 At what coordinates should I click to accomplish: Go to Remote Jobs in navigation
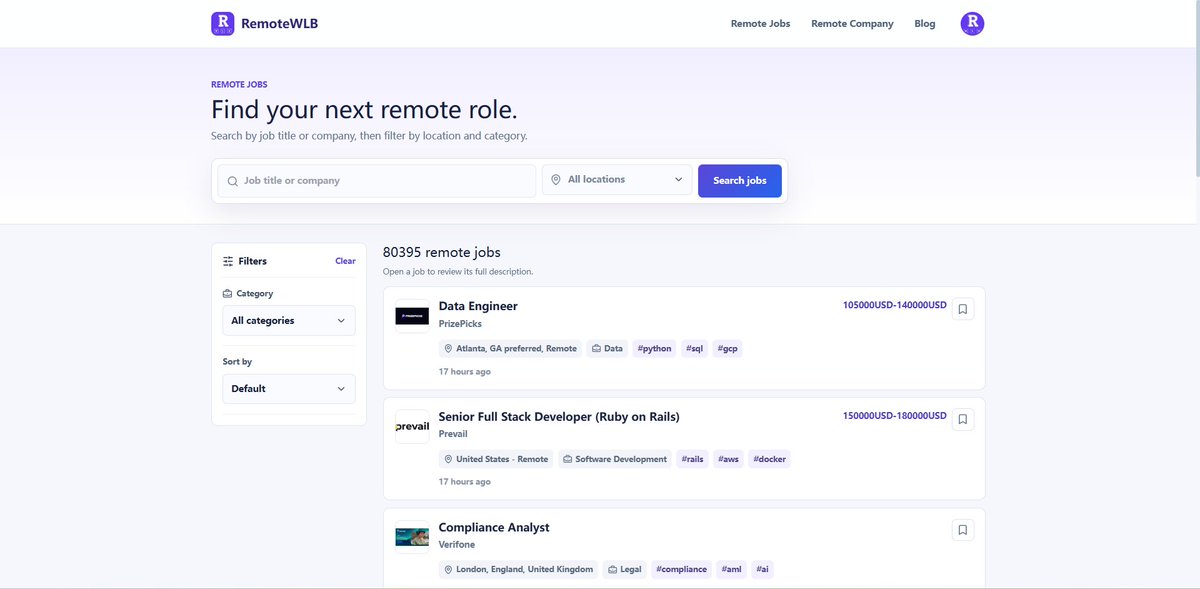pos(760,24)
